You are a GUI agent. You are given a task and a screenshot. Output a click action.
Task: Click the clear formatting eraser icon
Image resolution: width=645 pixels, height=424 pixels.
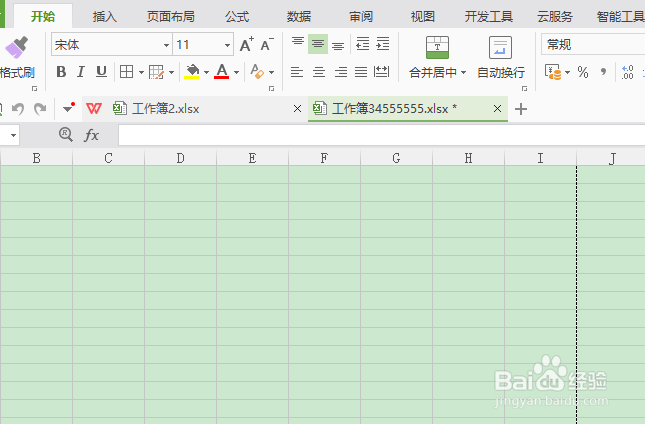[x=257, y=72]
